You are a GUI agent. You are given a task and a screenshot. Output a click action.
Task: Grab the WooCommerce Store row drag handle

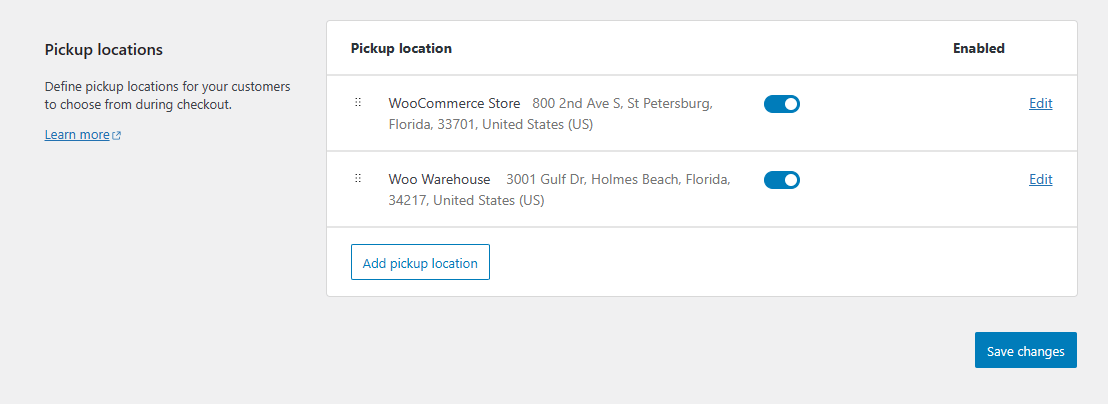click(x=358, y=102)
